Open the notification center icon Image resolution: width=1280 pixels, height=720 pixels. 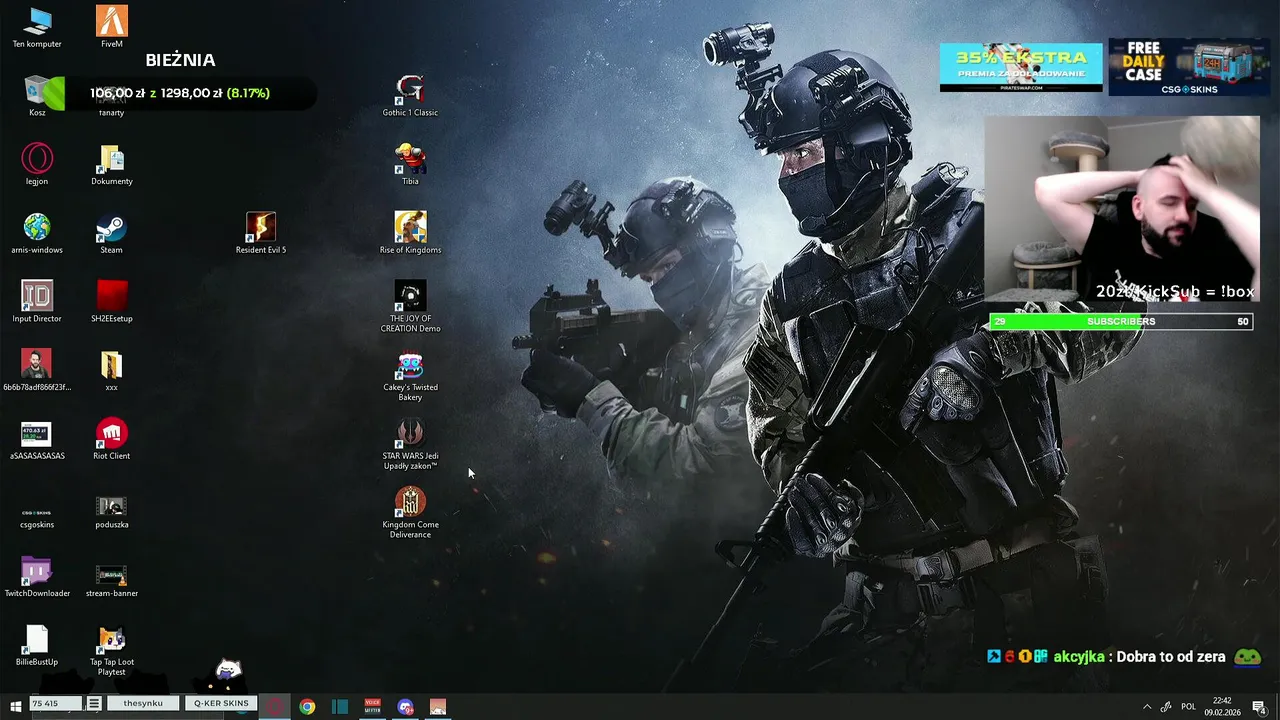tap(1259, 707)
